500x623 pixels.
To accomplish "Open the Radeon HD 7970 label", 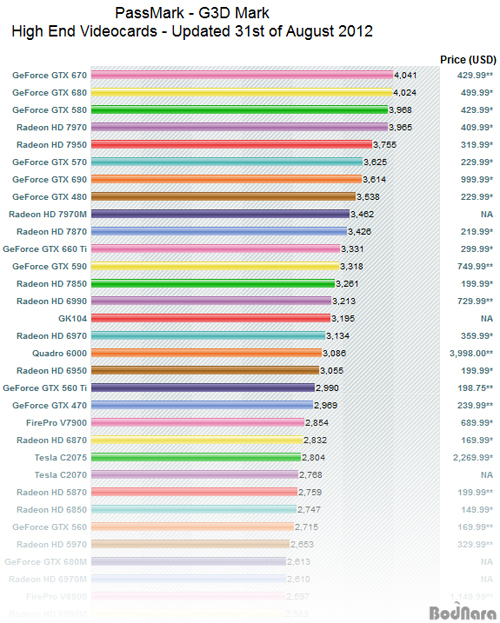I will coord(51,128).
